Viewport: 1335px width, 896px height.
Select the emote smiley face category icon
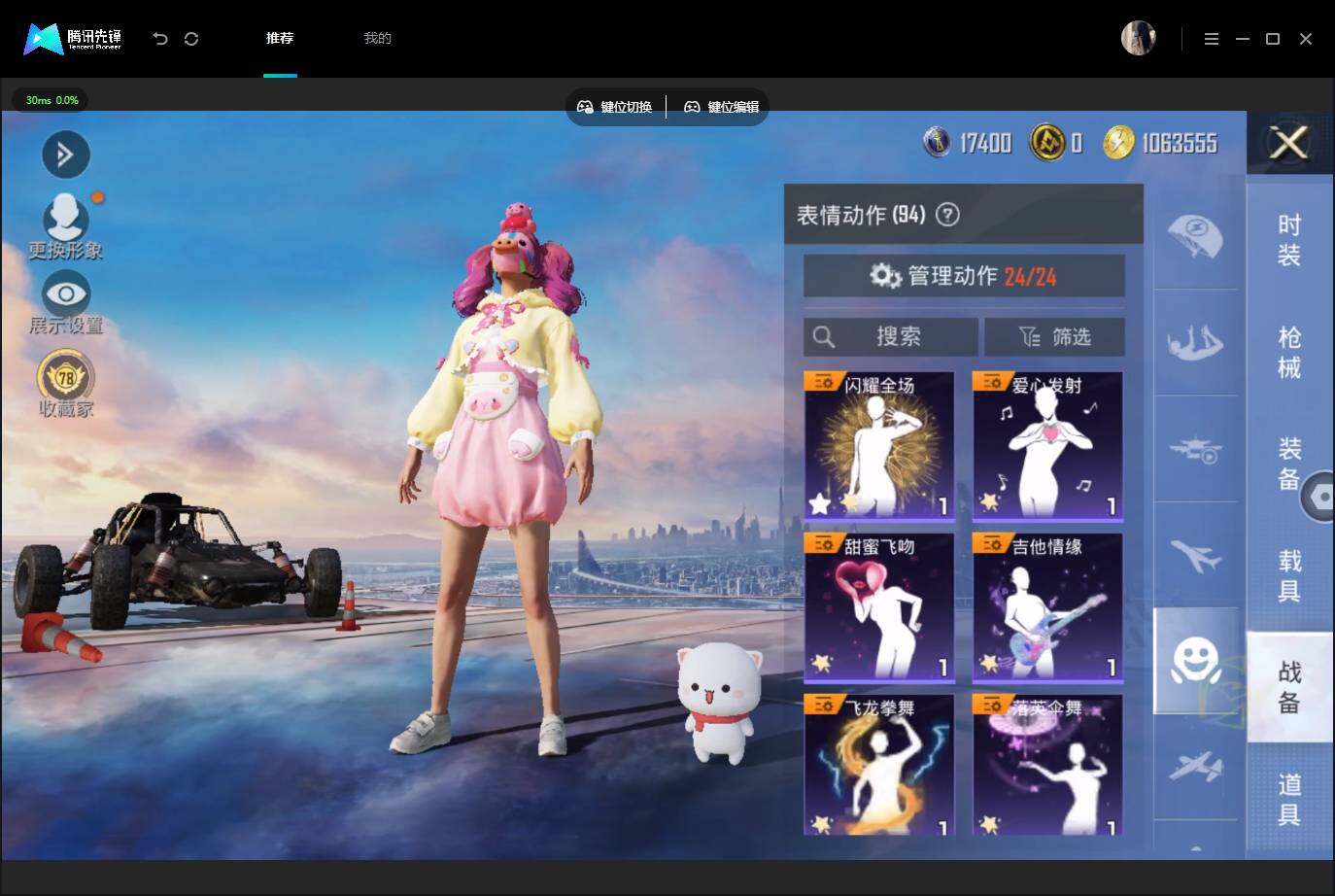point(1196,662)
